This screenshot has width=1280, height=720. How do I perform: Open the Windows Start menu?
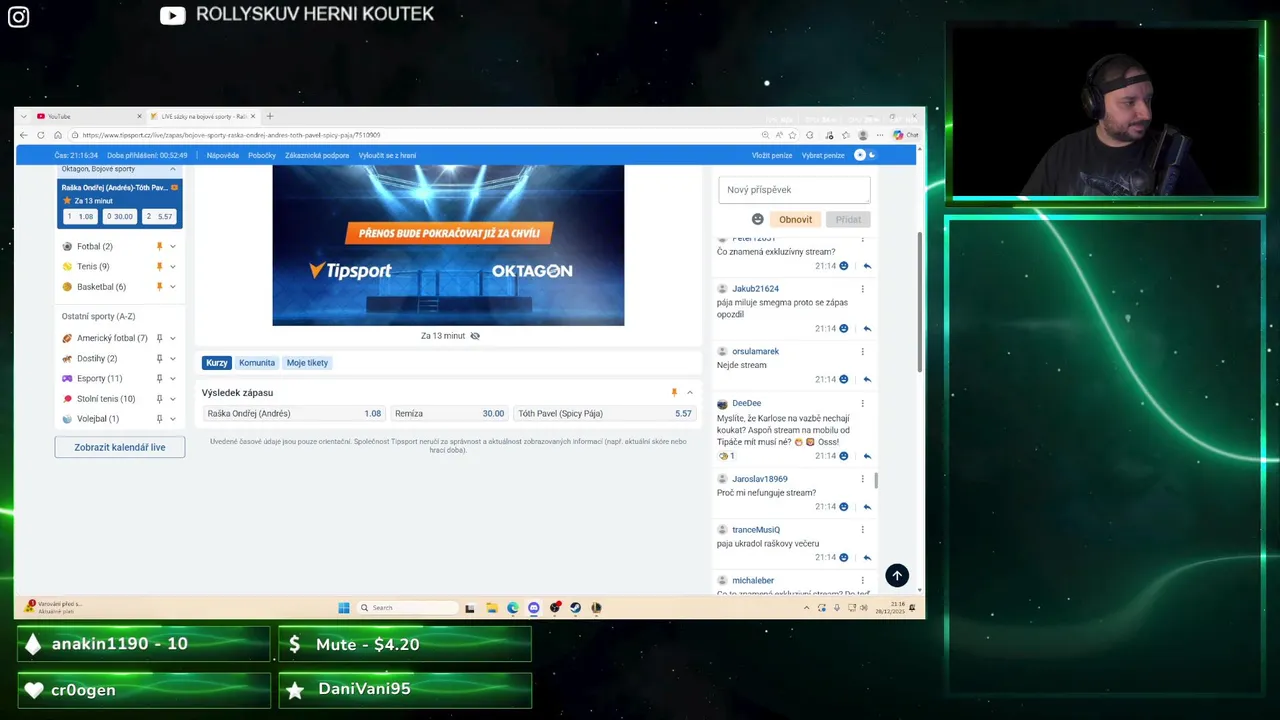(344, 607)
